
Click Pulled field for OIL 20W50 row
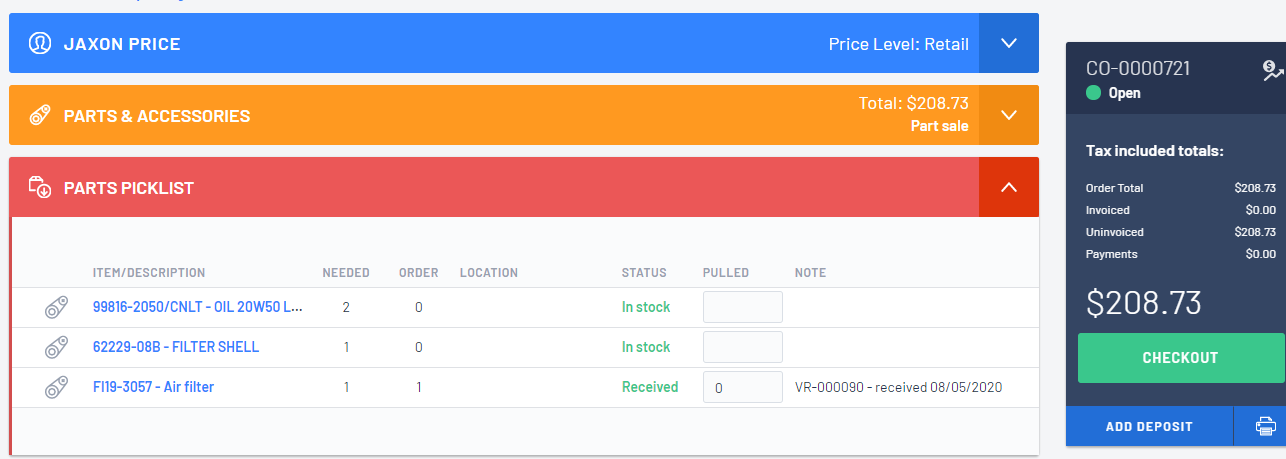pyautogui.click(x=743, y=307)
